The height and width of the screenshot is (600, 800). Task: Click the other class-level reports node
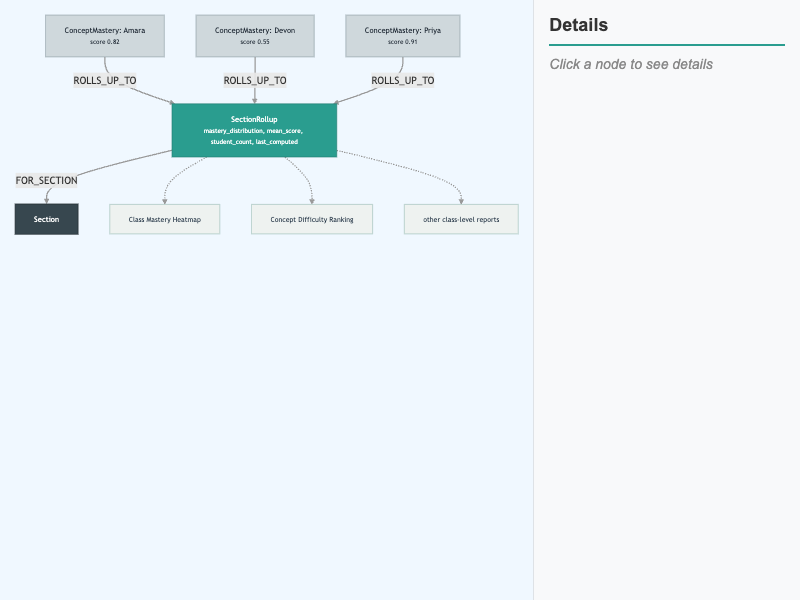pyautogui.click(x=461, y=219)
